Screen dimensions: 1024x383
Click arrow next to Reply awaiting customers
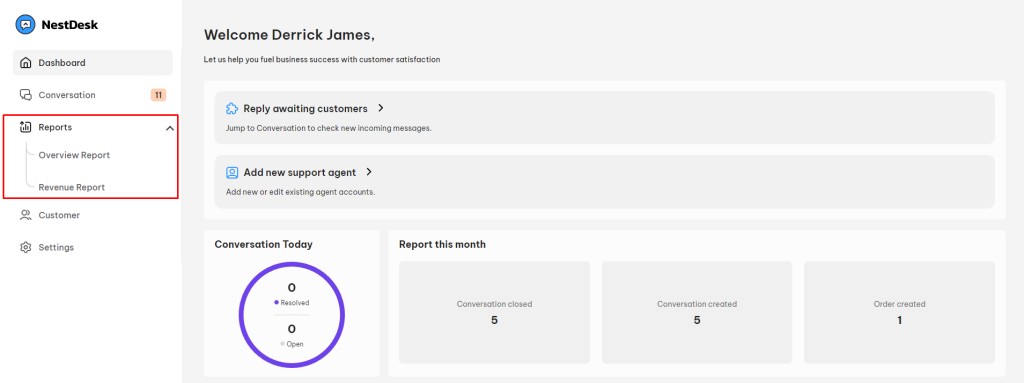(381, 108)
